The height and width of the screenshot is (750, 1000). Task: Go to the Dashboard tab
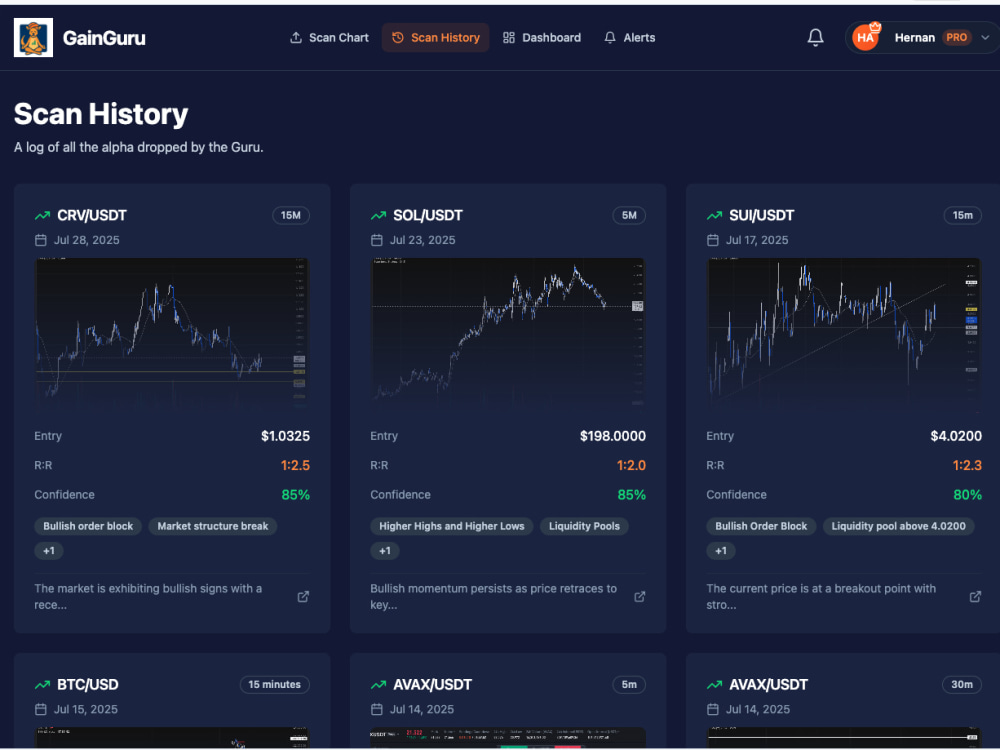point(541,38)
